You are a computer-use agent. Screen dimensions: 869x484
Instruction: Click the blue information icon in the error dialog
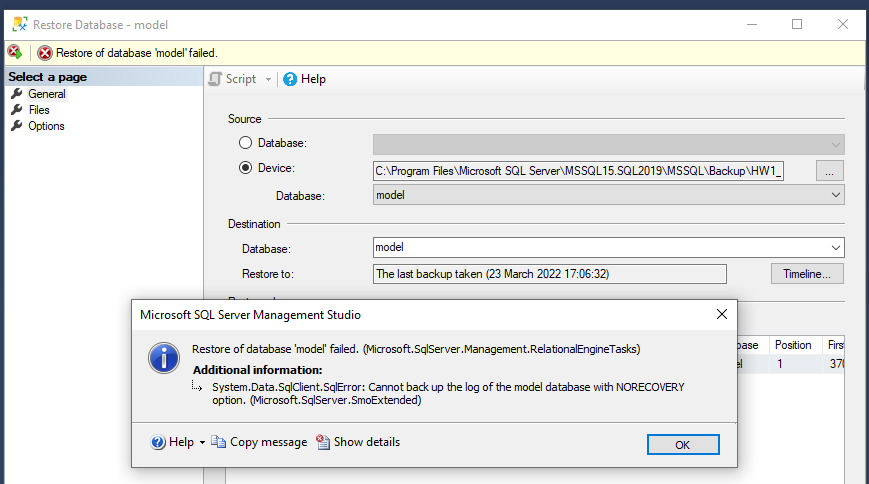pyautogui.click(x=164, y=358)
